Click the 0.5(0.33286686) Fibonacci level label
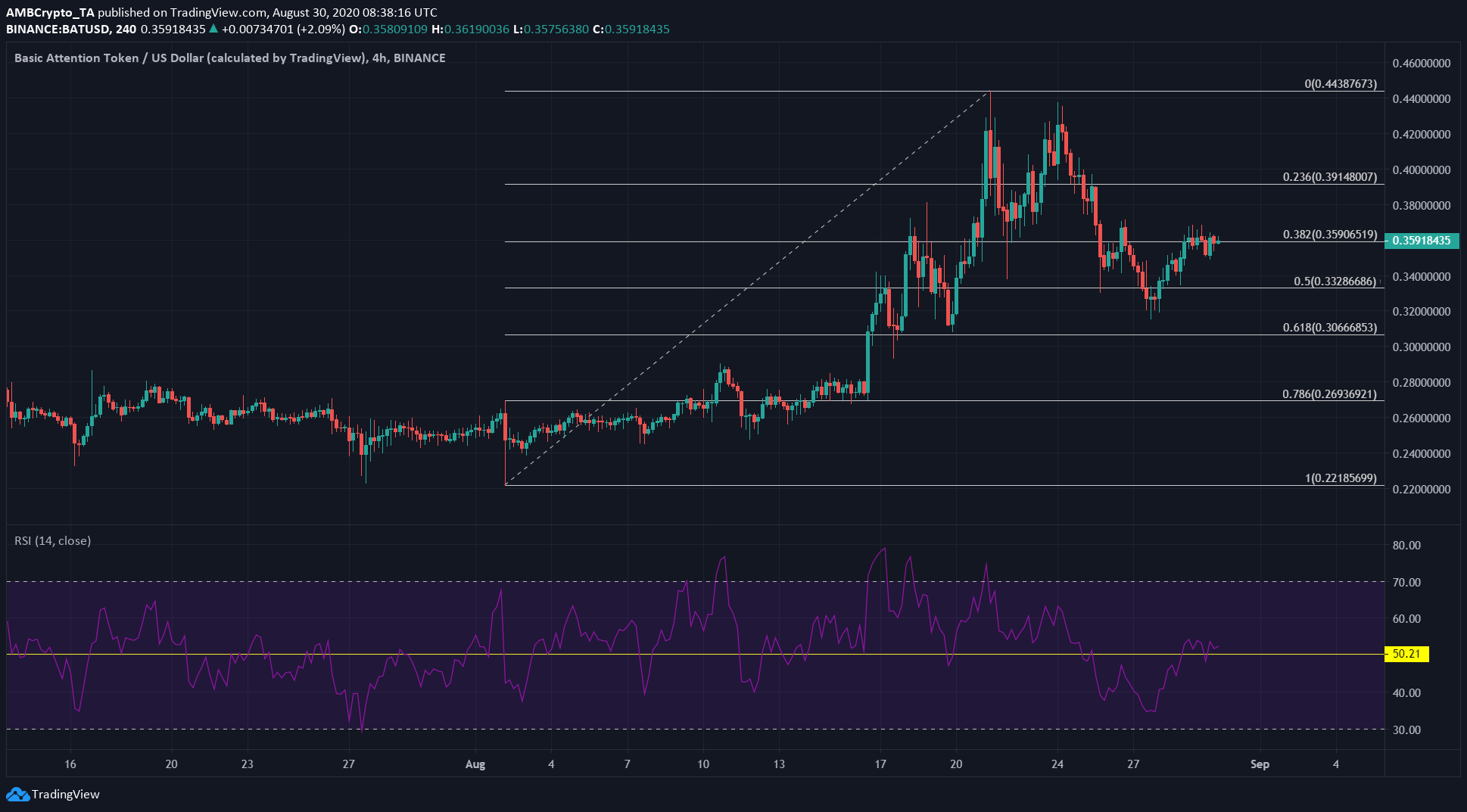1467x812 pixels. pos(1335,281)
